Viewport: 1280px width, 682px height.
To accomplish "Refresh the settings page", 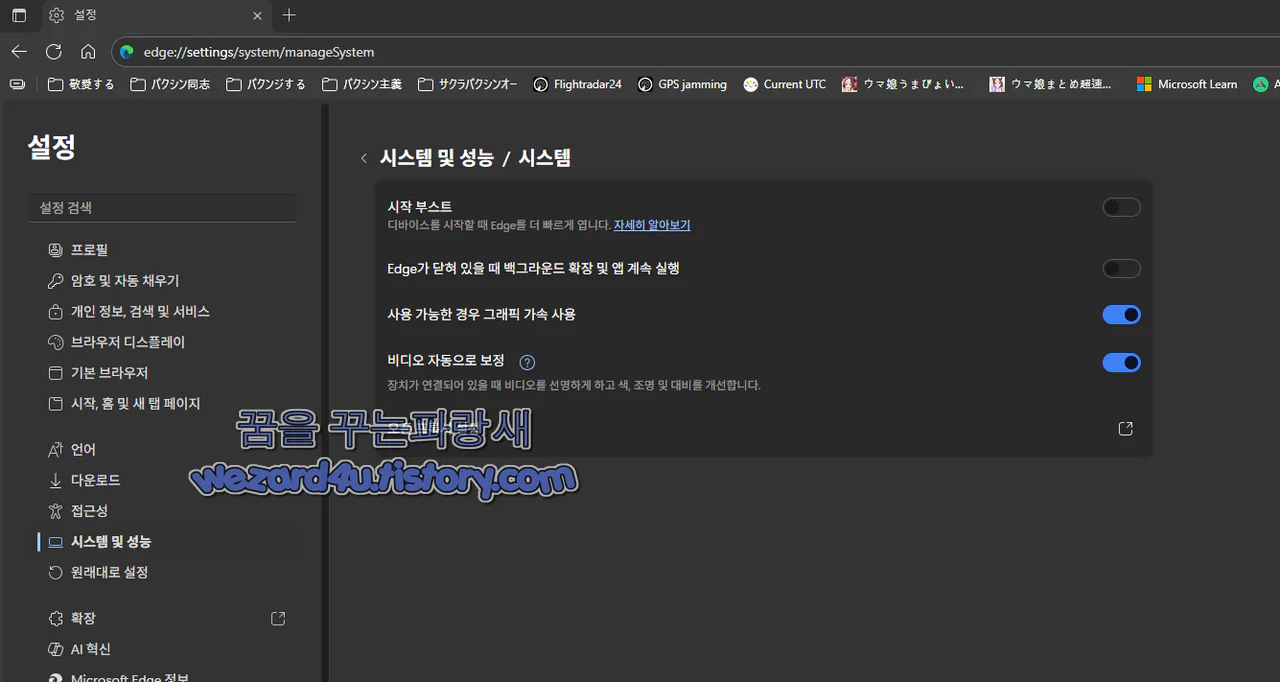I will (x=54, y=51).
